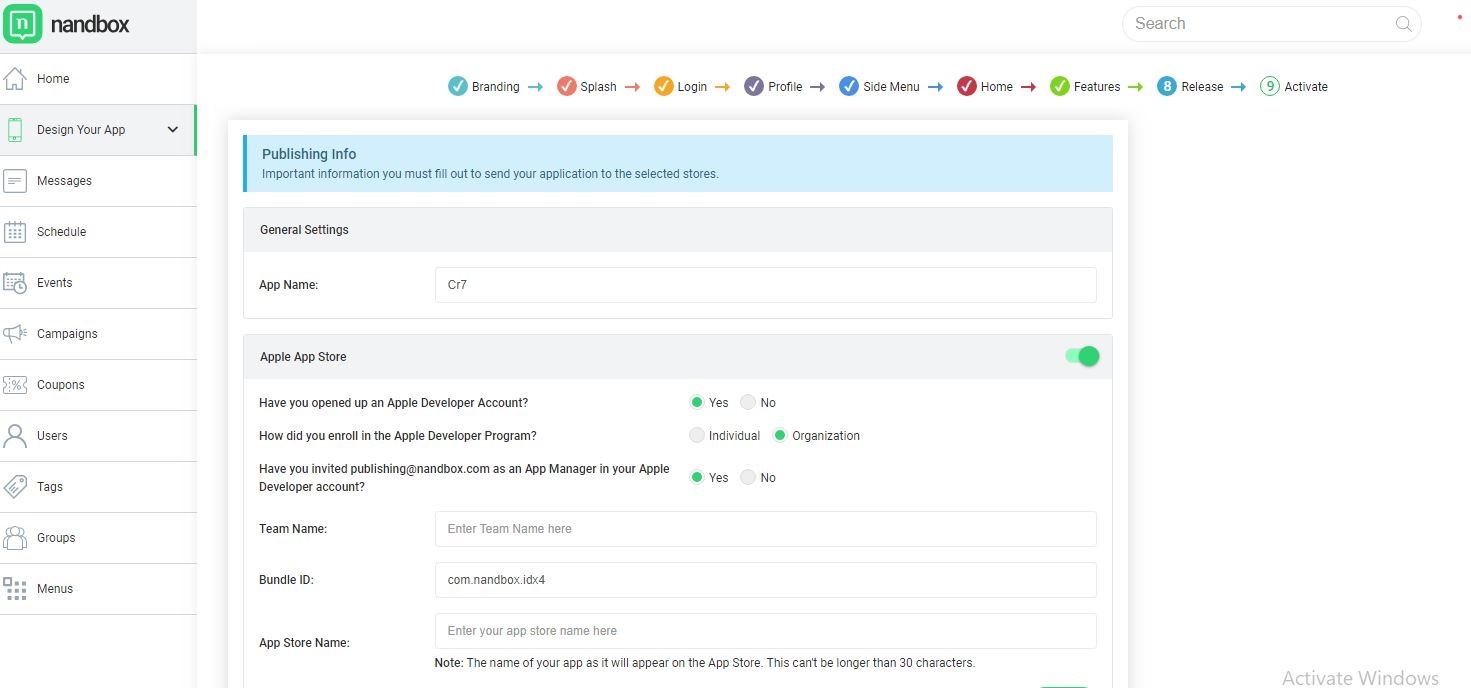Click the Groups sidebar item
1471x688 pixels.
pos(56,538)
